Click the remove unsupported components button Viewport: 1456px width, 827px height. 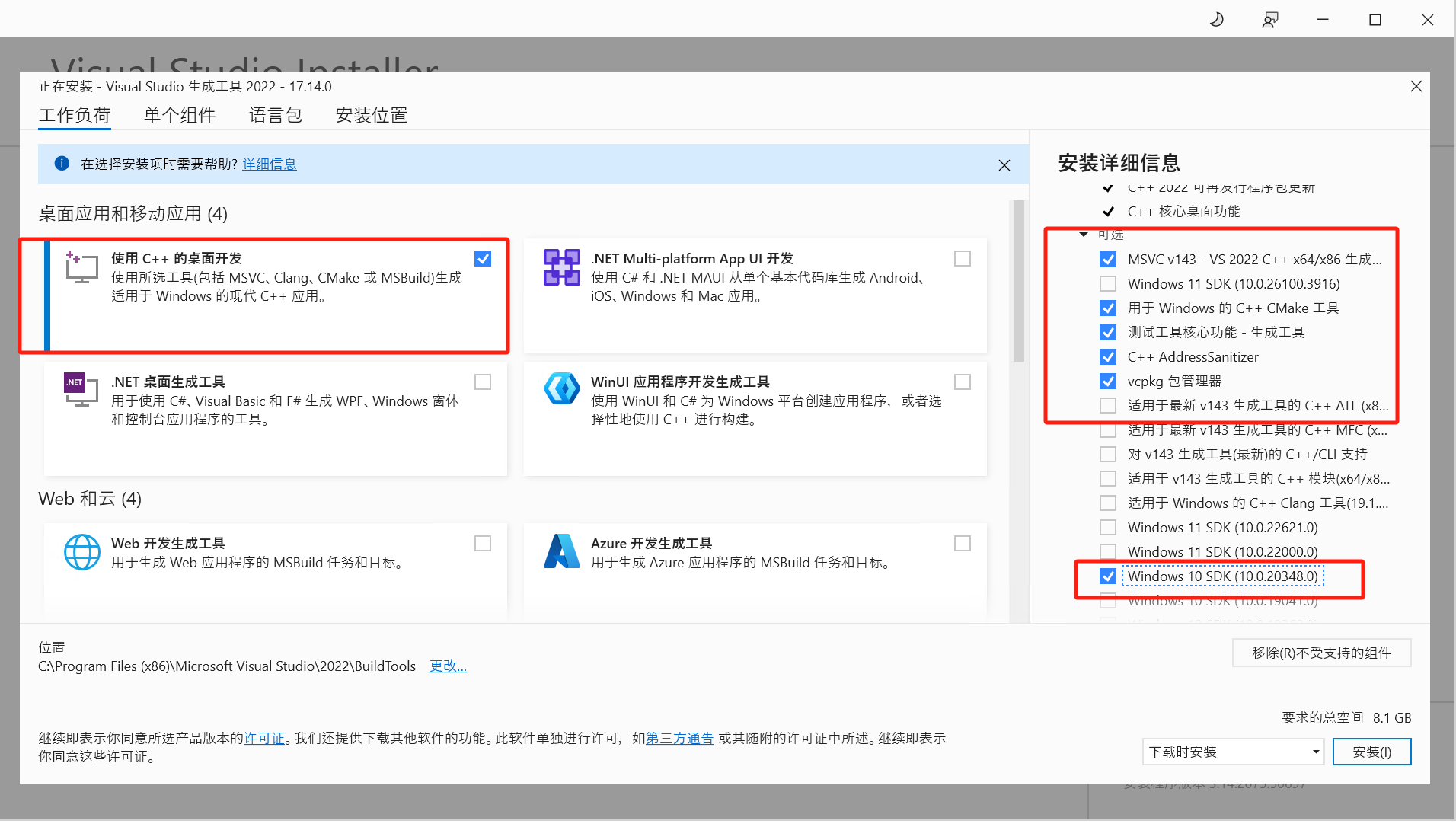(1321, 653)
